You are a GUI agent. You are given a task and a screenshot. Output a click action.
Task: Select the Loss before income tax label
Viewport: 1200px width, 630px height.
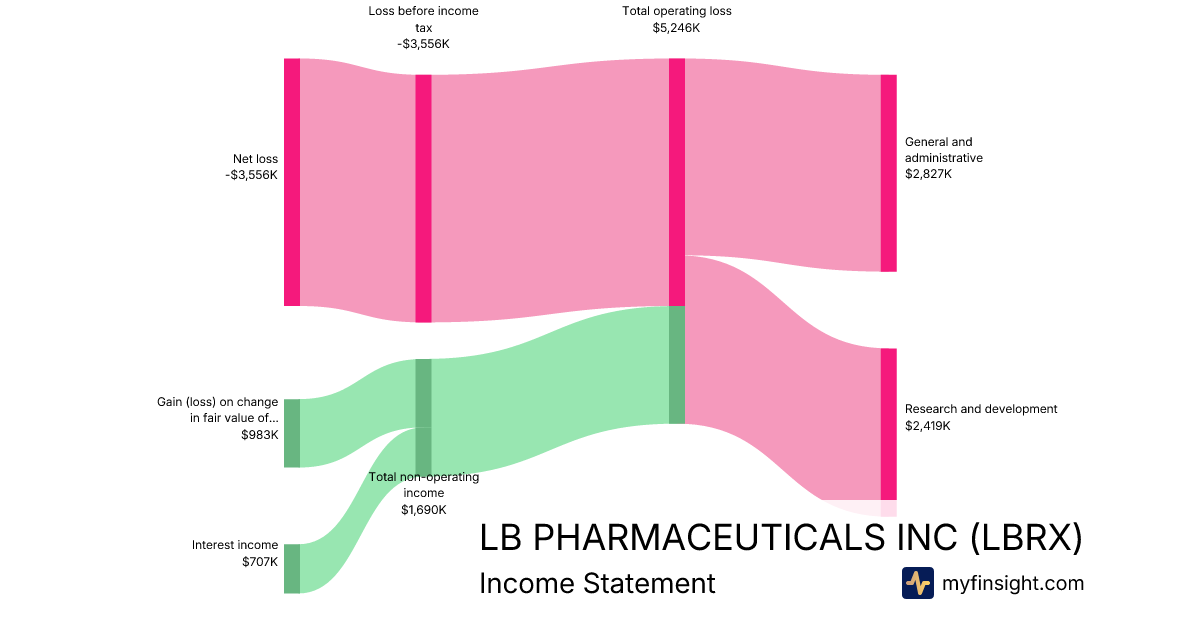coord(423,27)
